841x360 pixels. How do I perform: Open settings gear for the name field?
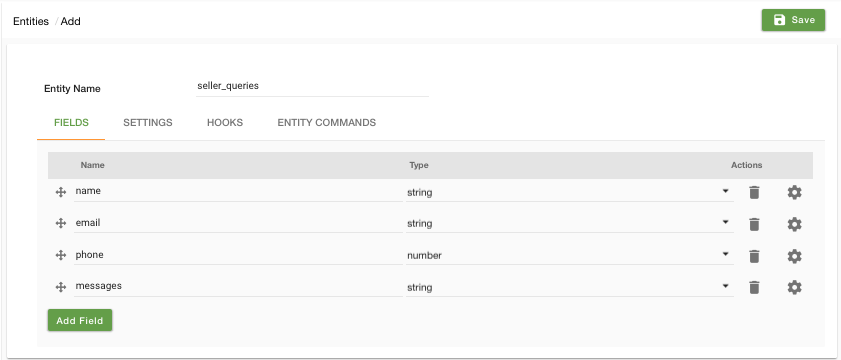pyautogui.click(x=794, y=192)
